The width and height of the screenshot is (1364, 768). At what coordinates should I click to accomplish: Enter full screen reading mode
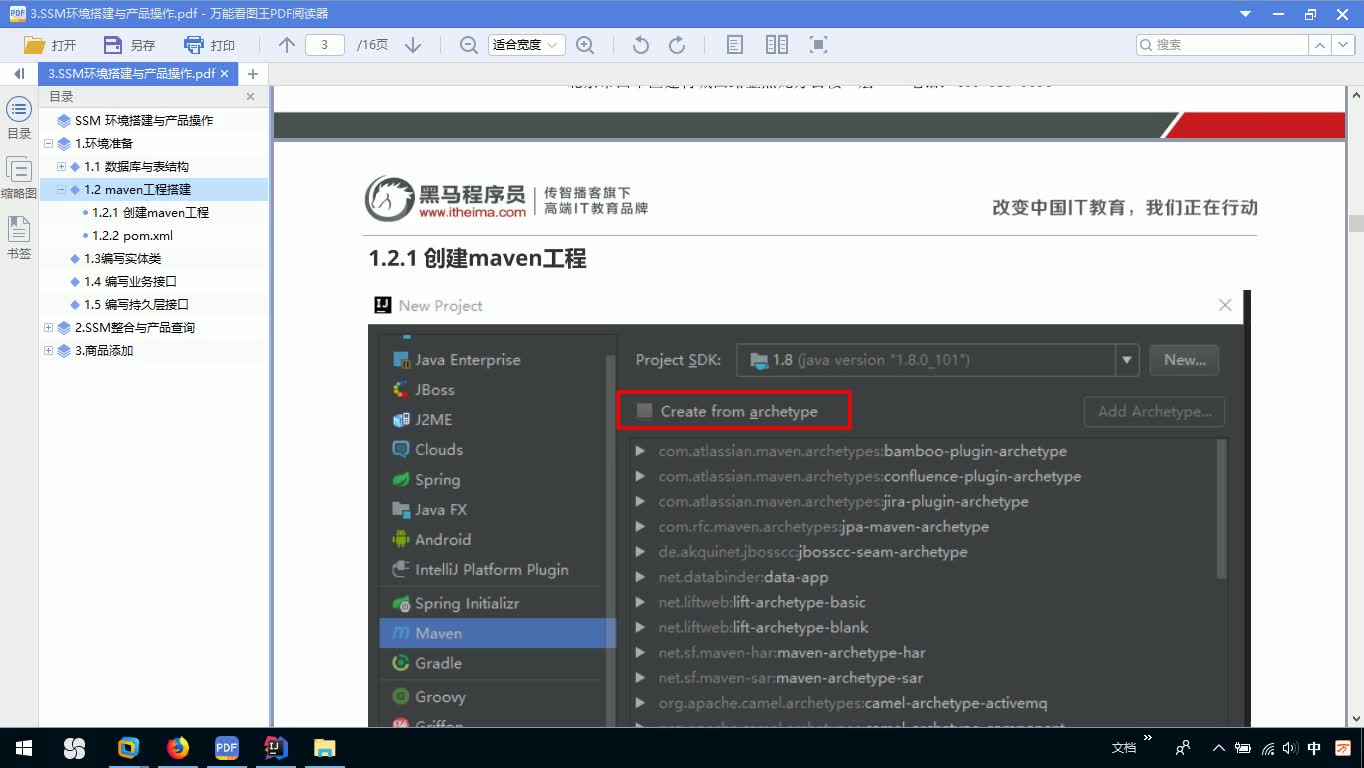[818, 45]
